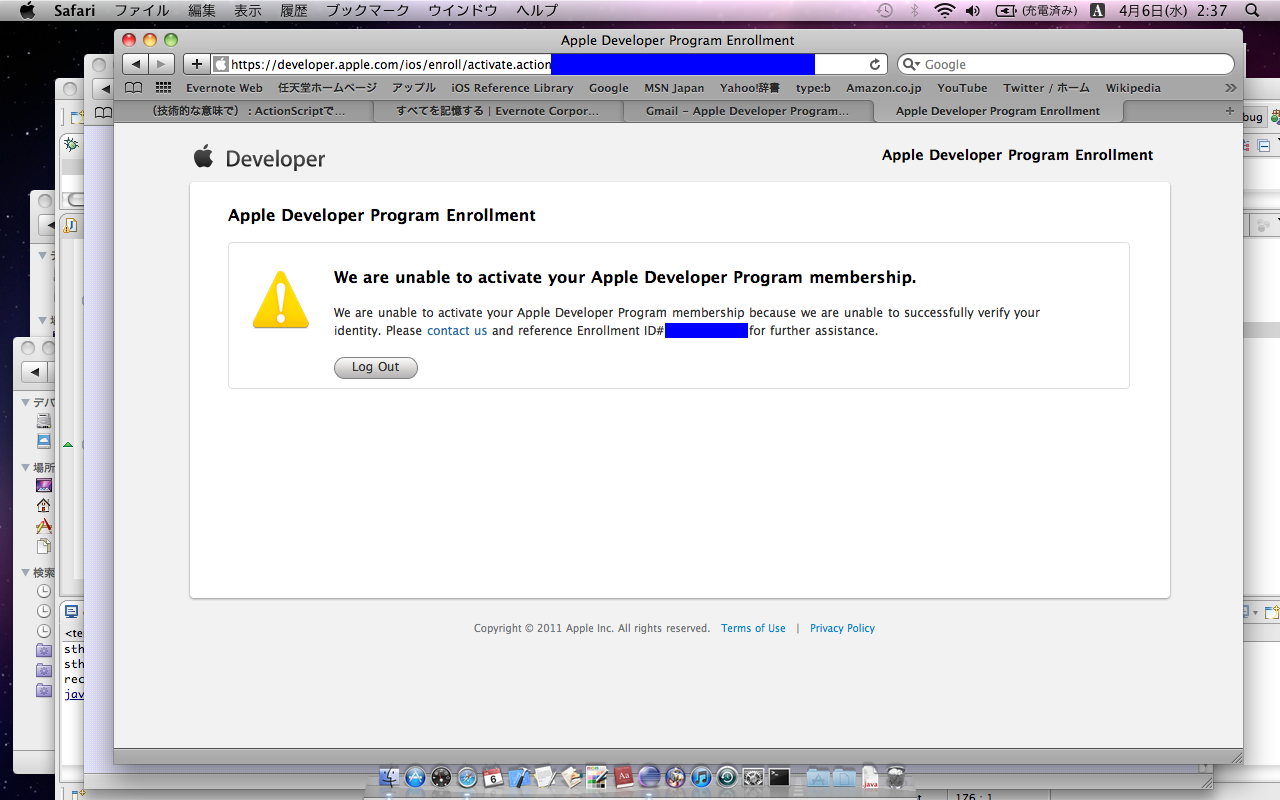Image resolution: width=1280 pixels, height=800 pixels.
Task: Open Dashboard from the Dock
Action: coord(442,777)
